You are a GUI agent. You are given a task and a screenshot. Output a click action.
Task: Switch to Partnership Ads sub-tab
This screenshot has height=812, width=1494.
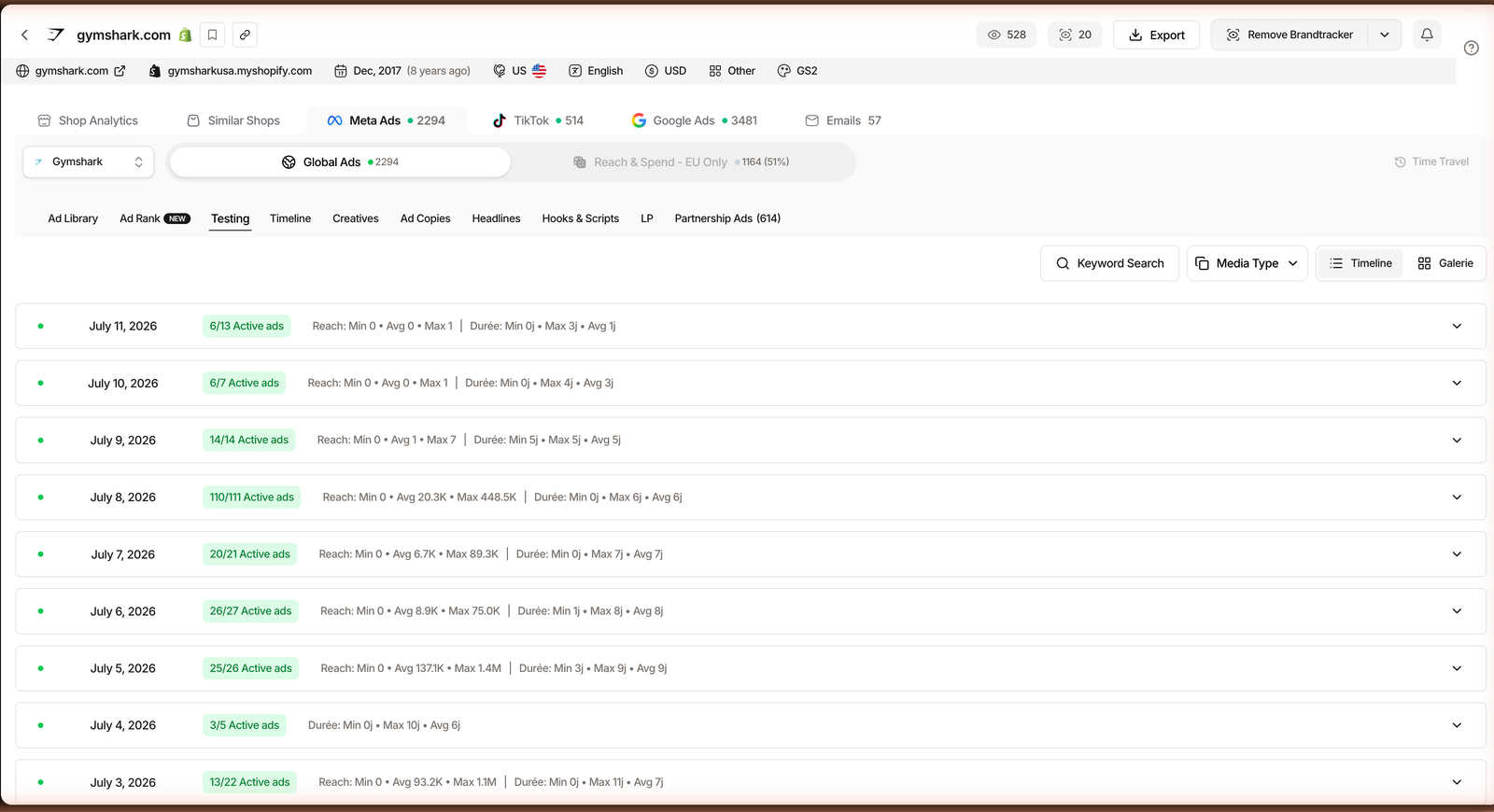(727, 218)
